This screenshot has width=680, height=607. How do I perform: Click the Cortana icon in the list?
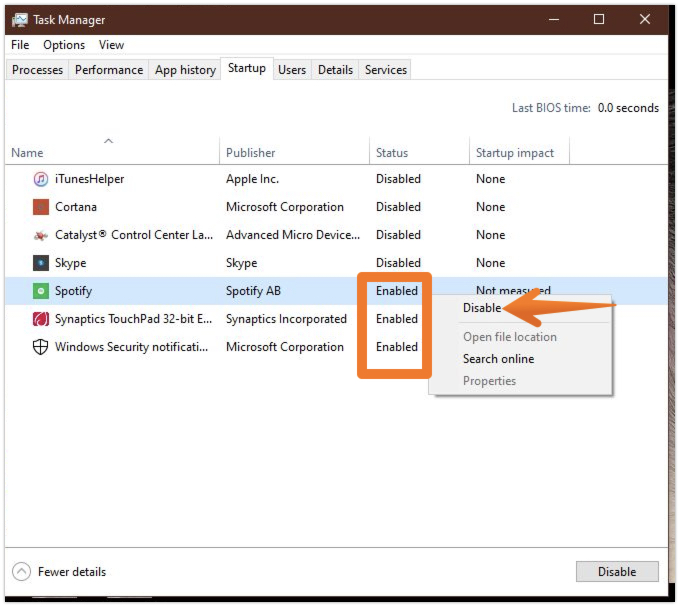41,207
